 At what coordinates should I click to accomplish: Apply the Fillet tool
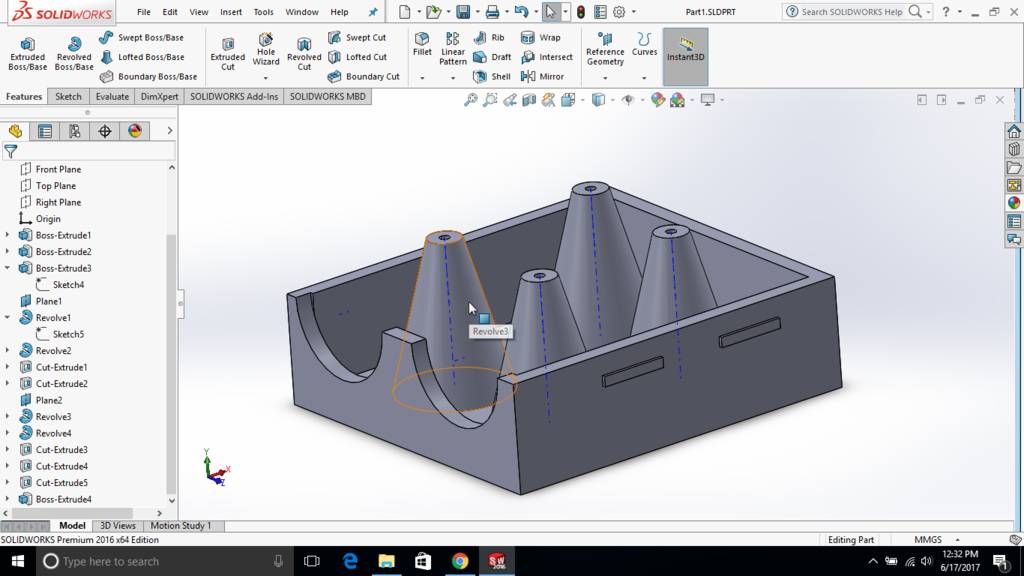click(x=422, y=44)
